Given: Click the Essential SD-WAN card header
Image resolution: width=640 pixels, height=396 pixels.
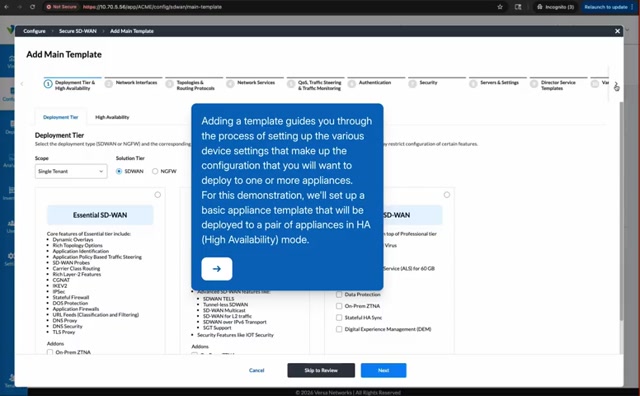Looking at the screenshot, I should click(x=100, y=215).
